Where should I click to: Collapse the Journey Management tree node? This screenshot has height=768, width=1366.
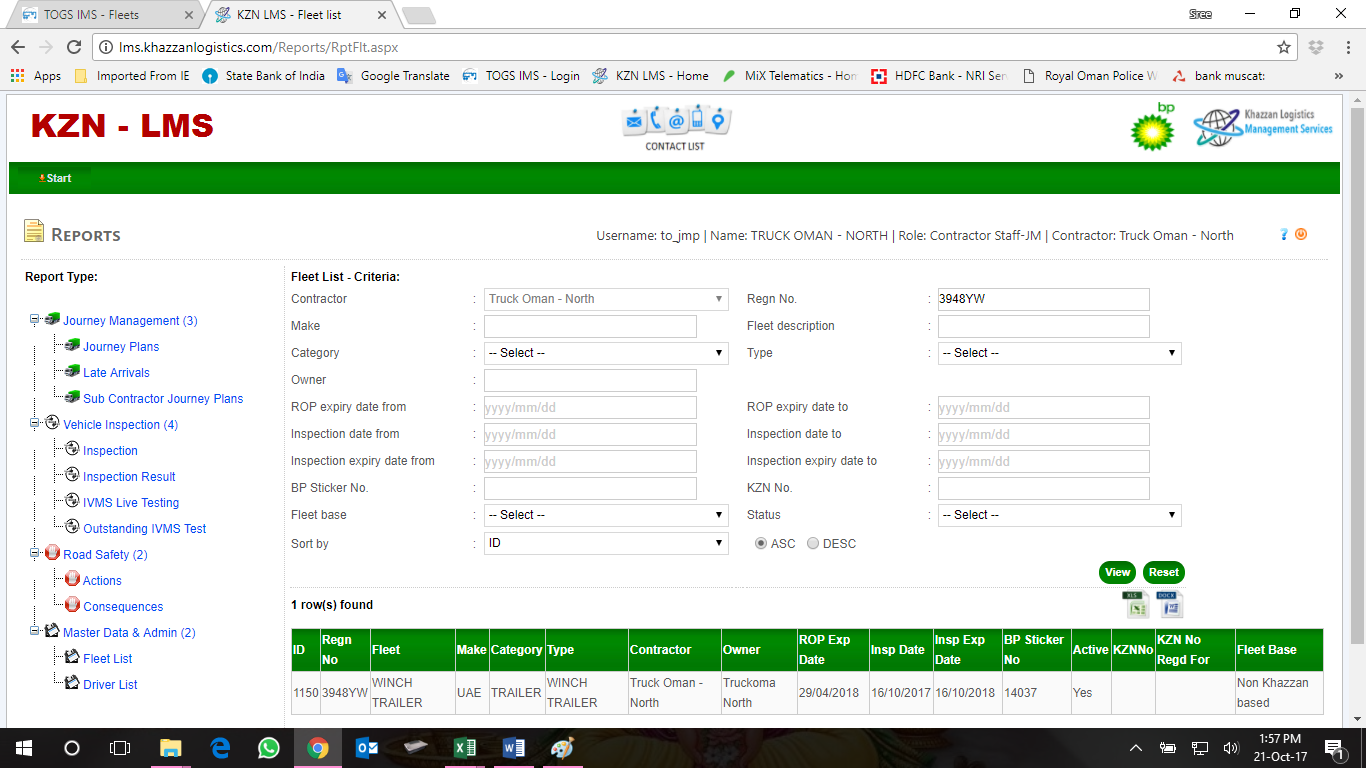click(x=35, y=320)
